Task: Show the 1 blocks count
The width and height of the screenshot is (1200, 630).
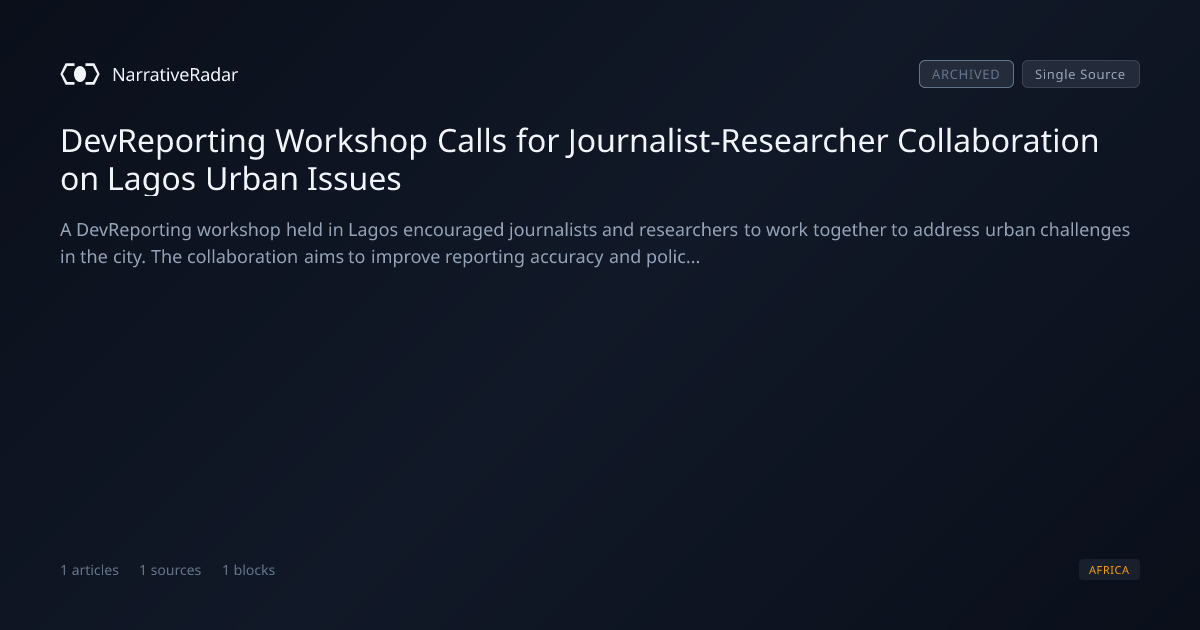Action: 248,570
